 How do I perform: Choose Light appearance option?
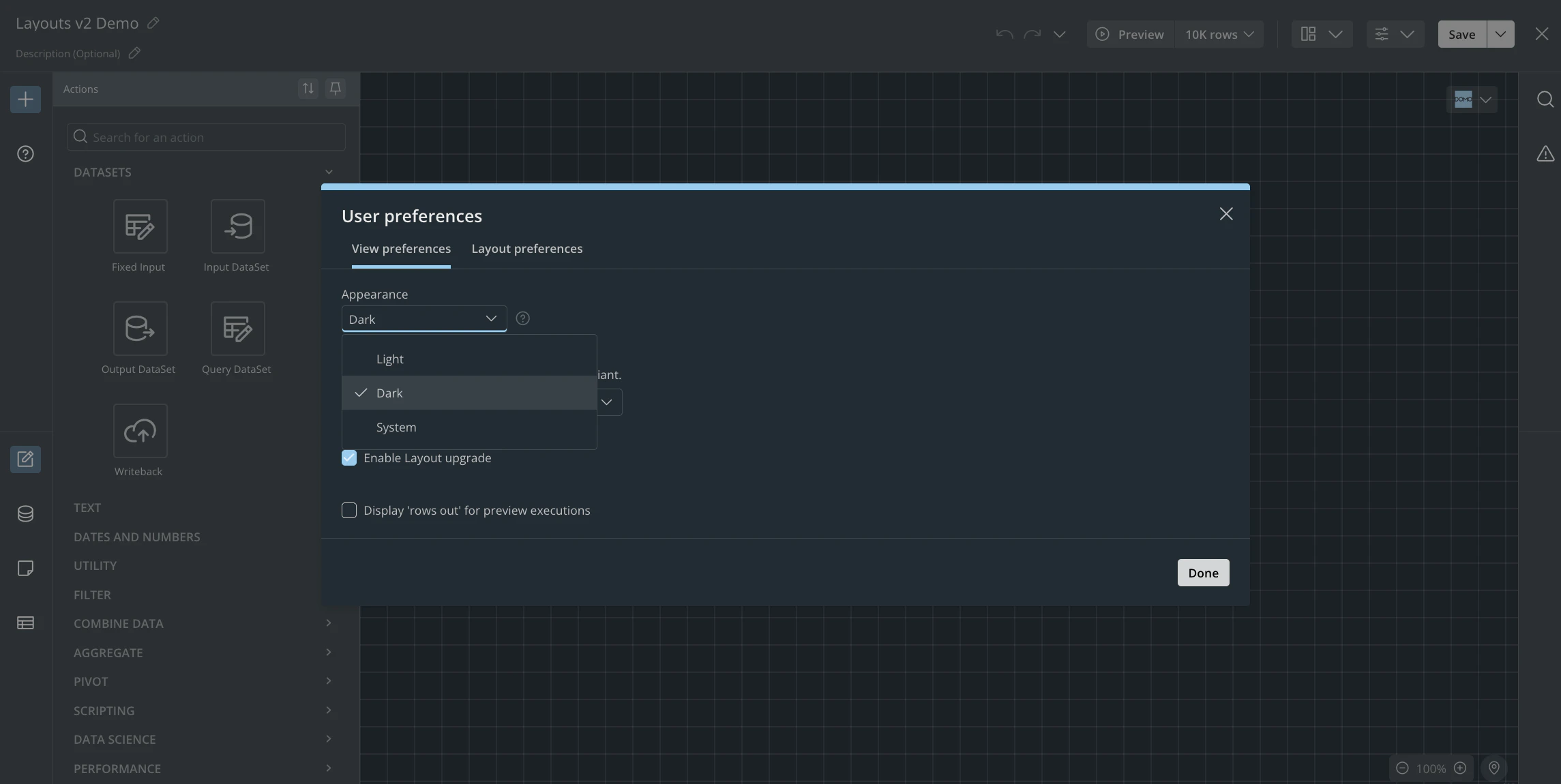click(390, 359)
